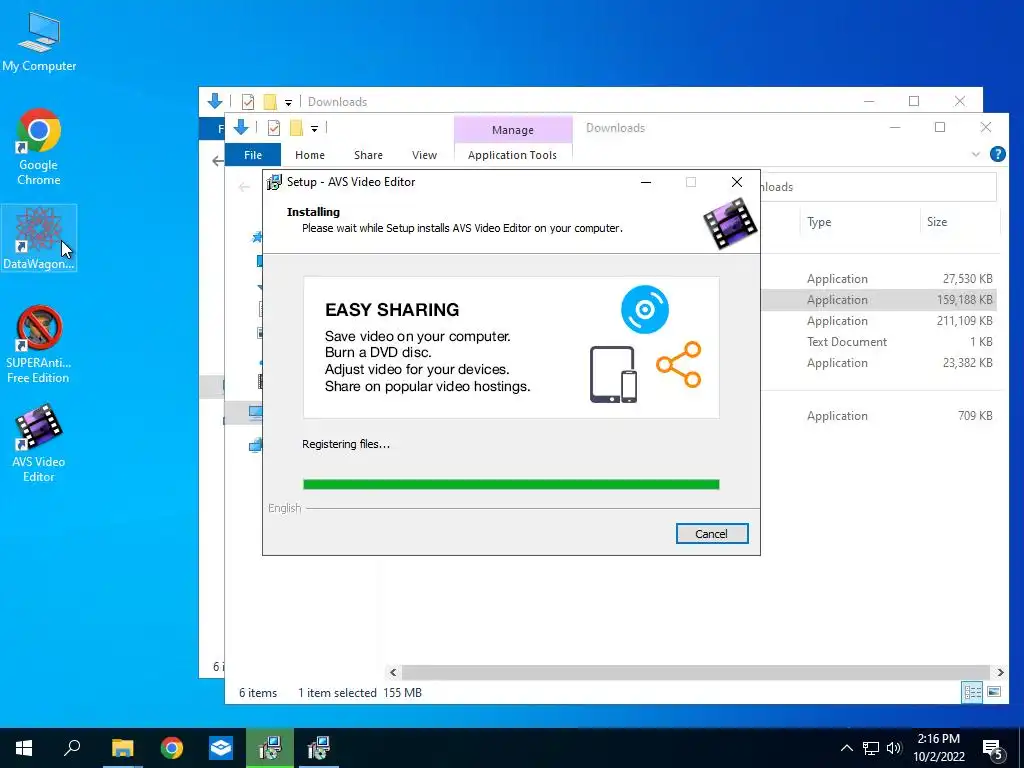Click the Manage contextual tab header
The image size is (1024, 768).
pos(513,129)
